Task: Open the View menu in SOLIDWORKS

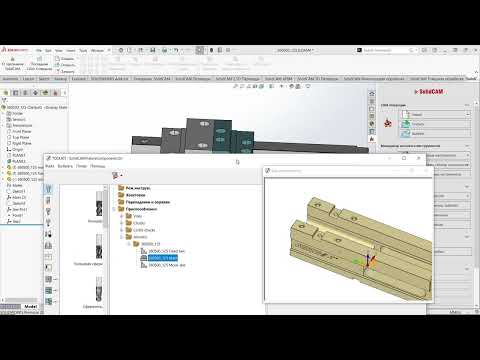Action: pyautogui.click(x=59, y=50)
